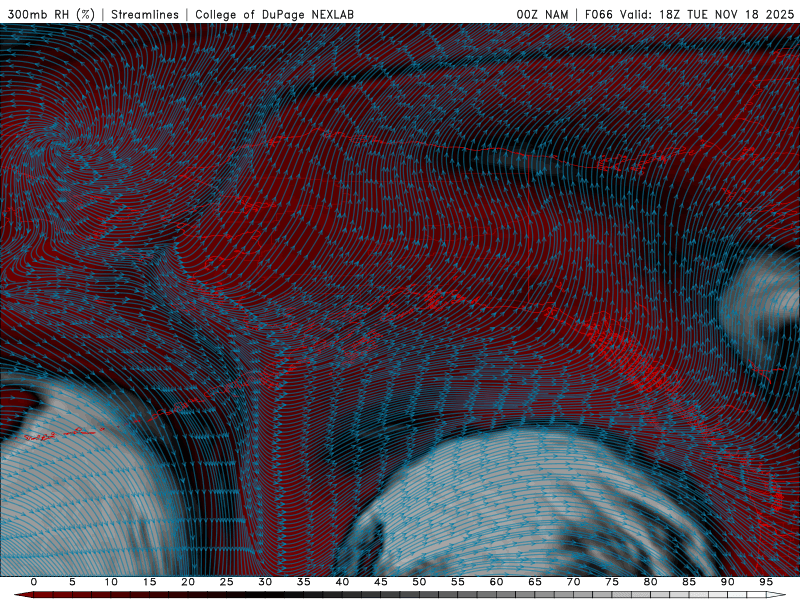Click the '55' label on the color scale
The image size is (800, 600).
pyautogui.click(x=457, y=582)
